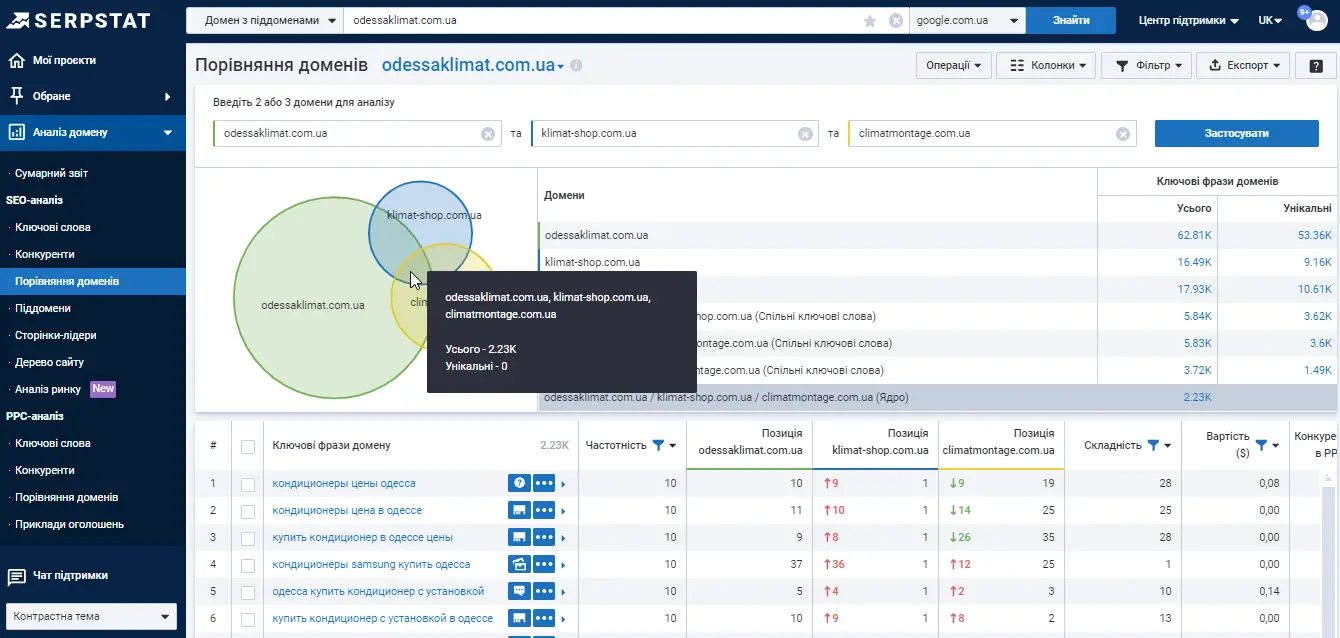Open the Фільтр dropdown

1146,65
